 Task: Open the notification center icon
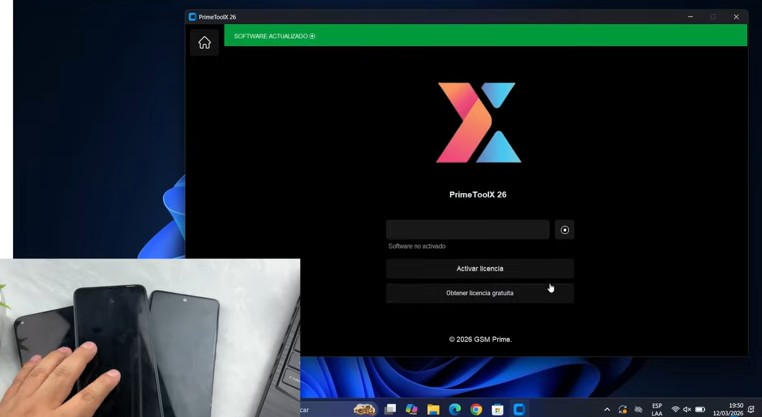coord(751,409)
